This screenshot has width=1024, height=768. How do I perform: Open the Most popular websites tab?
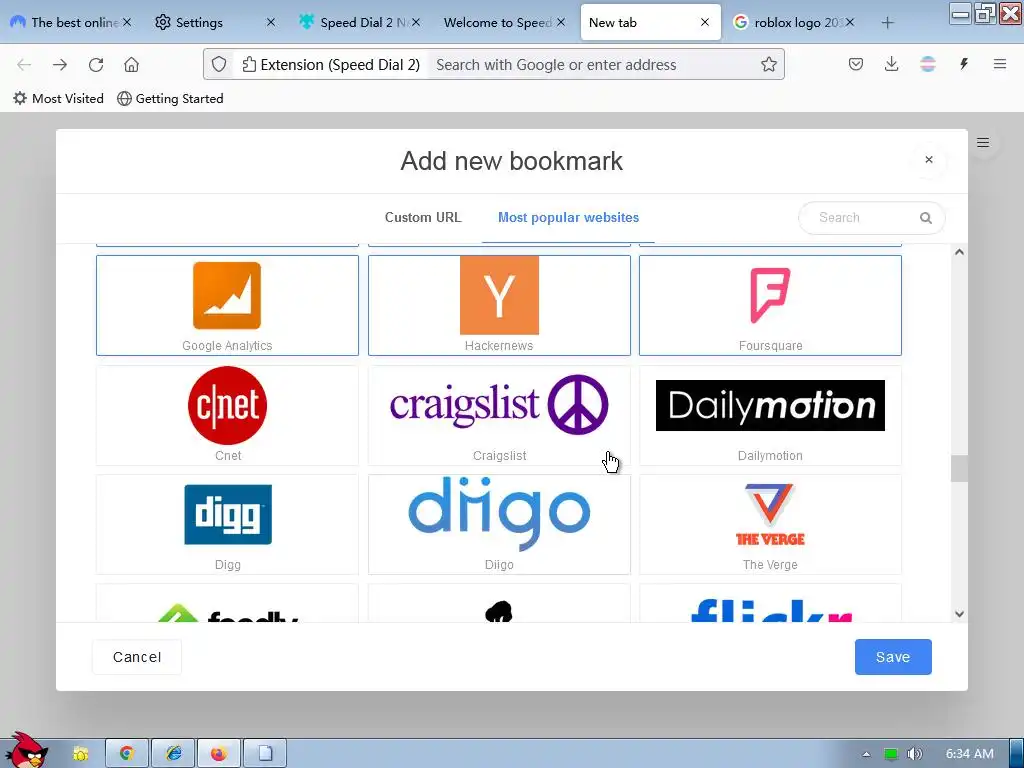click(x=568, y=217)
